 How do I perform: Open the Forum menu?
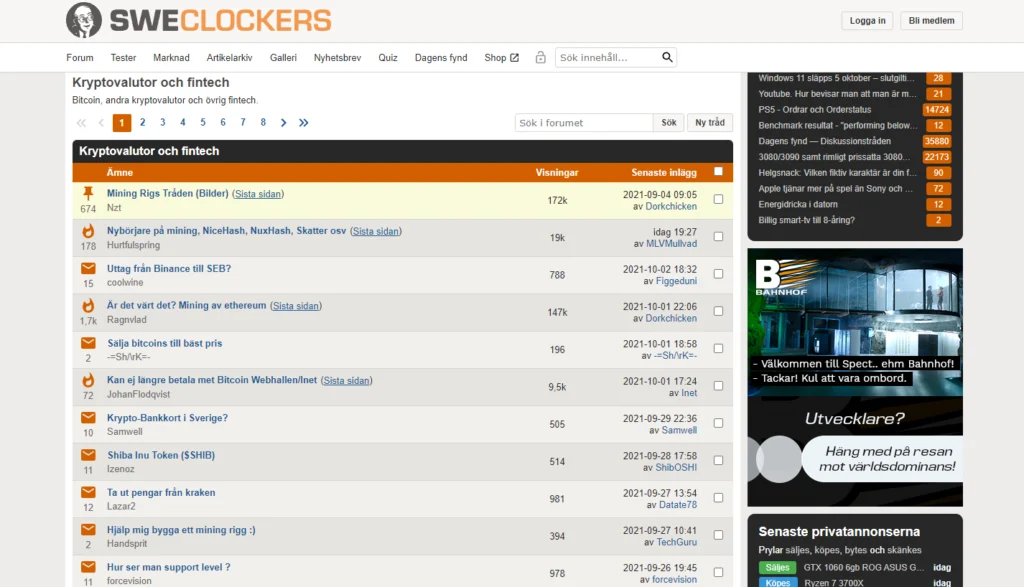click(80, 57)
